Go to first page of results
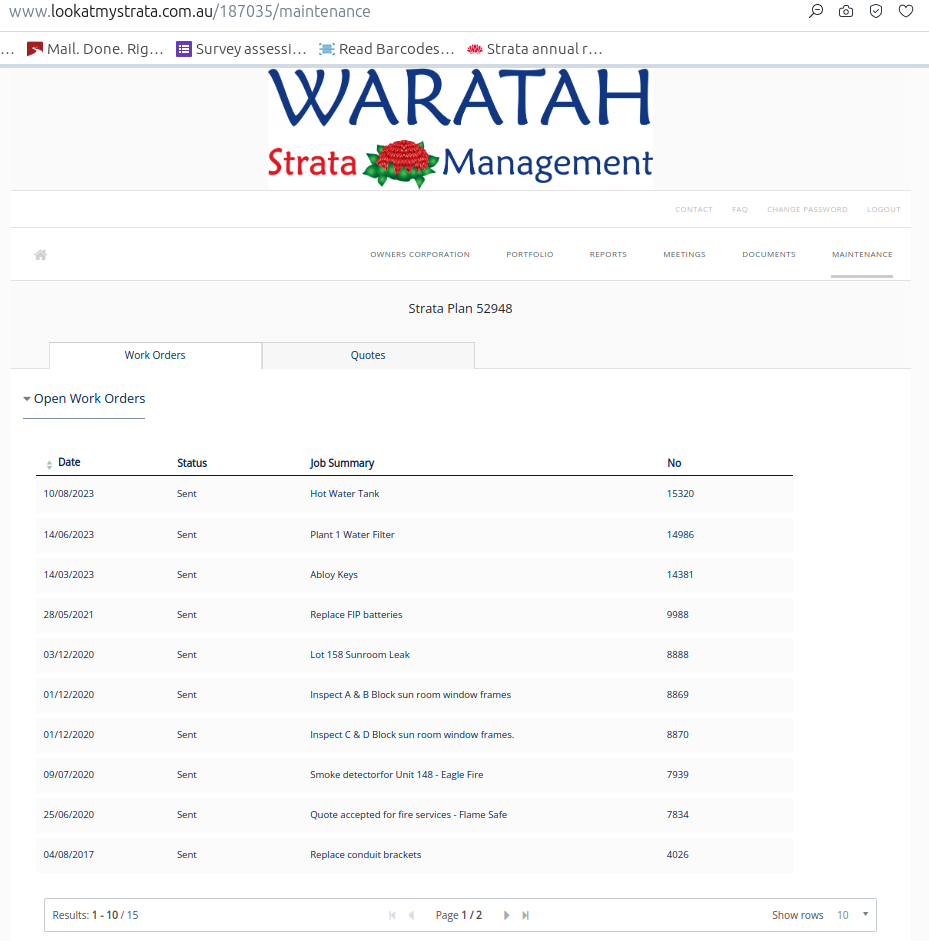Viewport: 929px width, 941px height. click(x=392, y=915)
